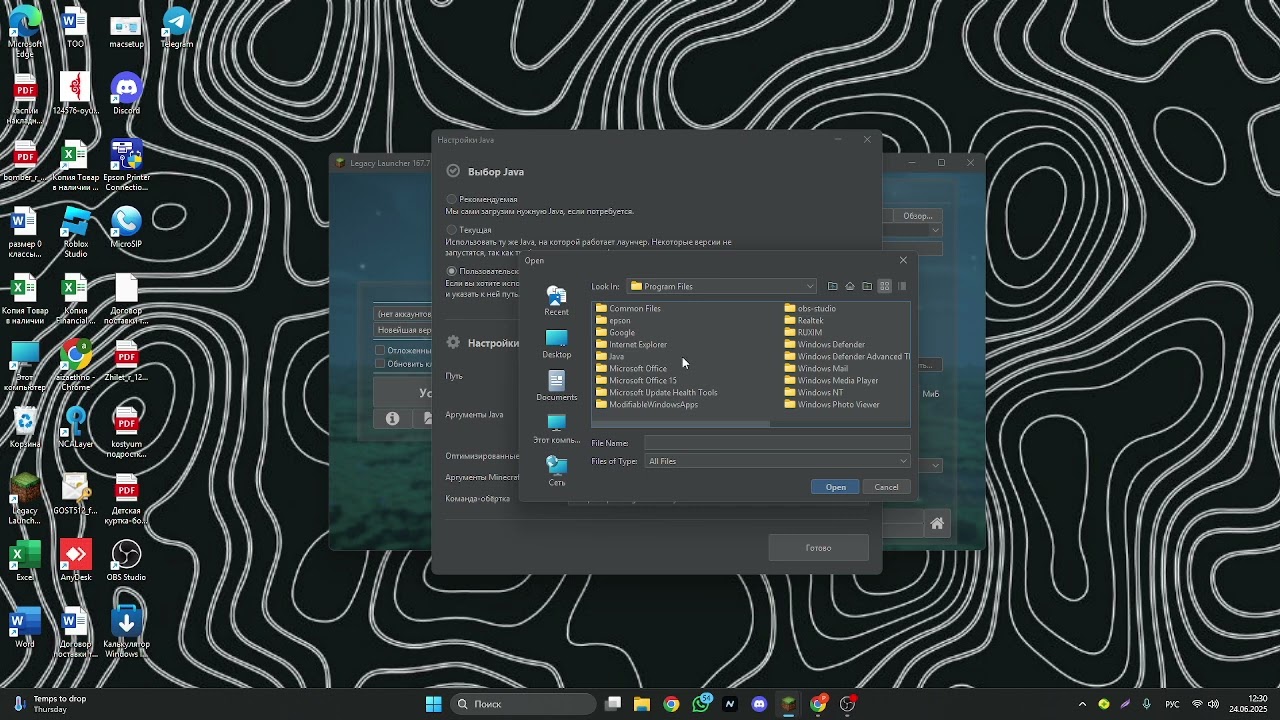Select the Microsoft Office 15 folder
The width and height of the screenshot is (1280, 720).
click(636, 380)
